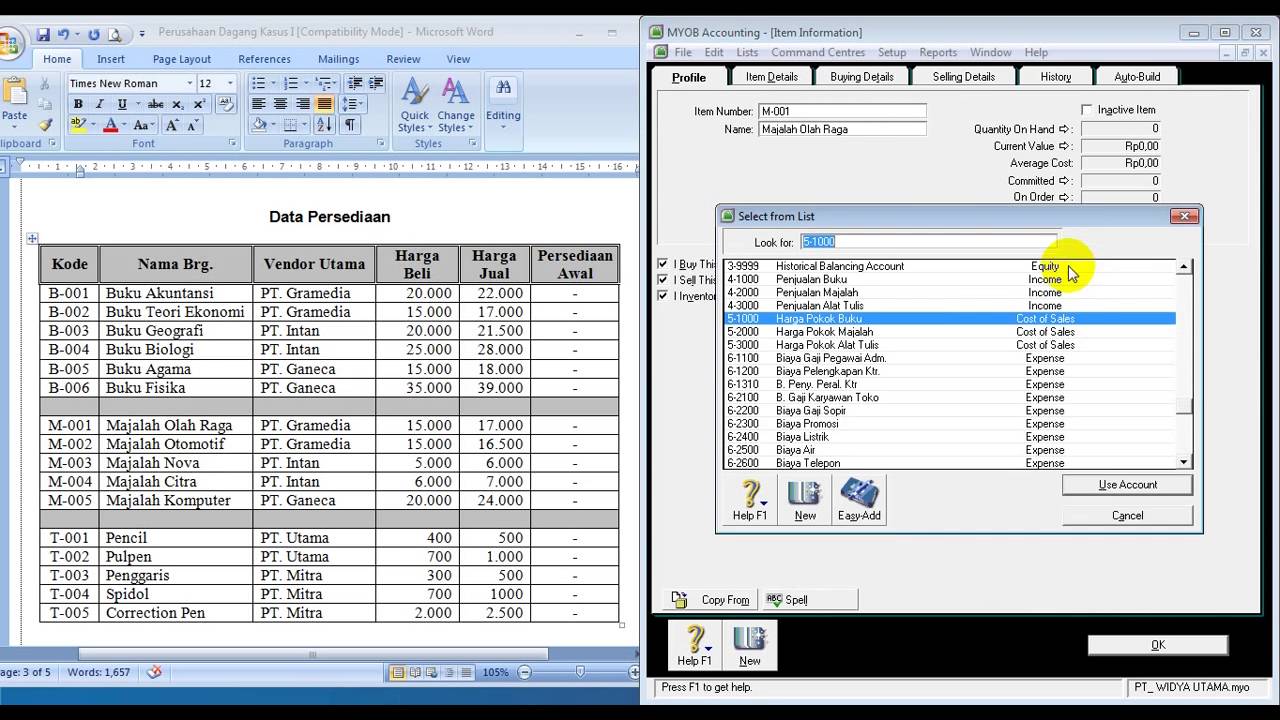The width and height of the screenshot is (1280, 720).
Task: Click account list scroll down arrow
Action: [x=1184, y=462]
